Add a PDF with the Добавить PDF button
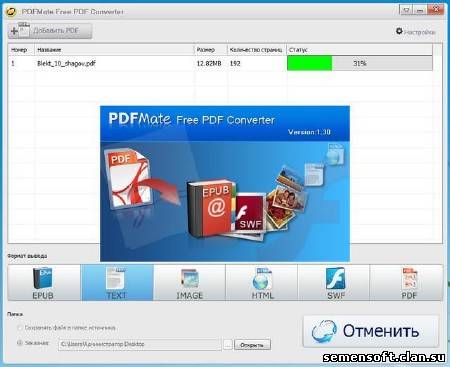This screenshot has height=367, width=450. tap(50, 31)
